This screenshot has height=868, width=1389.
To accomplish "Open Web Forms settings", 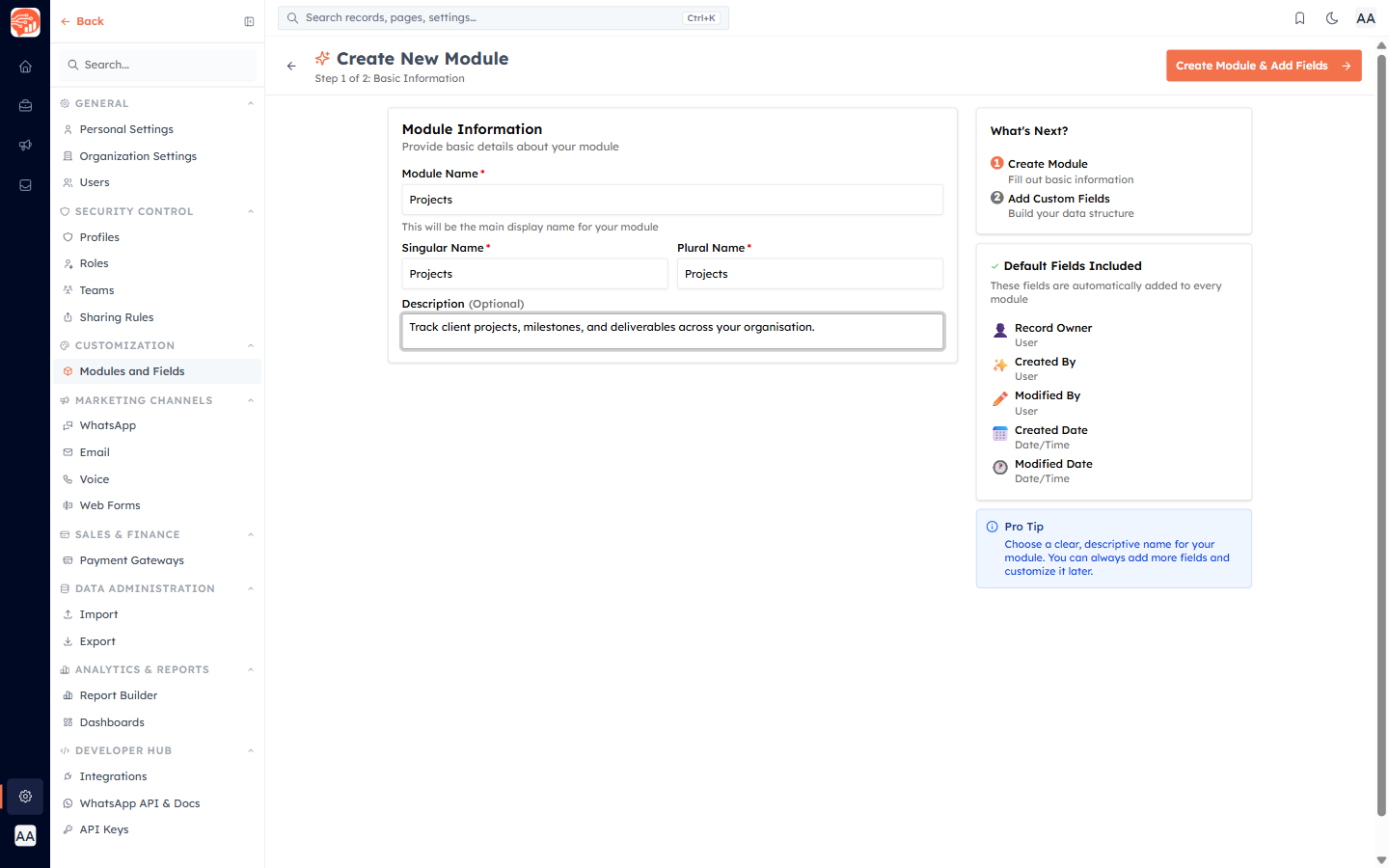I will (x=156, y=505).
